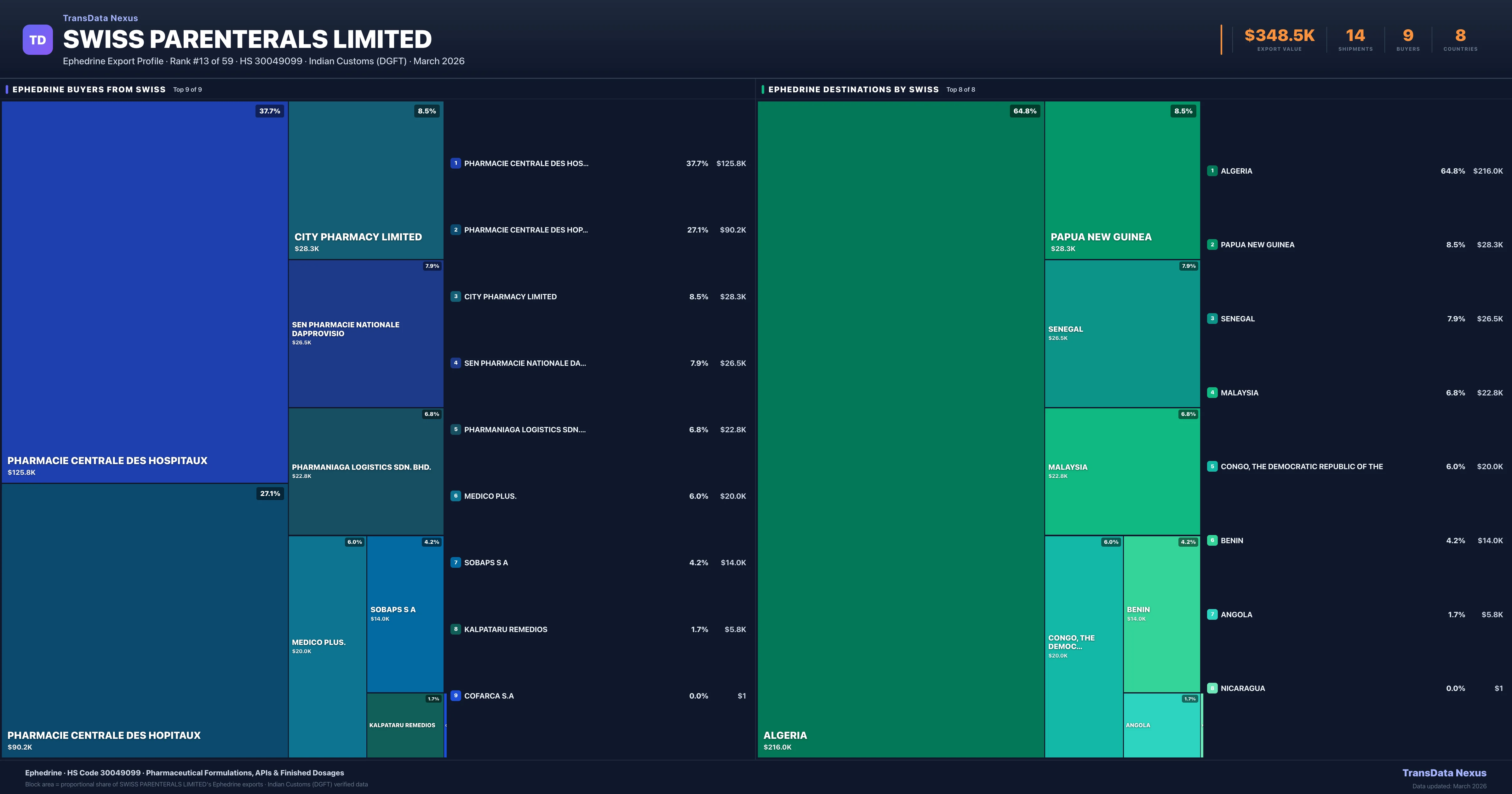
Task: Click rank badge 3 next to City Pharmacy Limited
Action: coord(455,296)
